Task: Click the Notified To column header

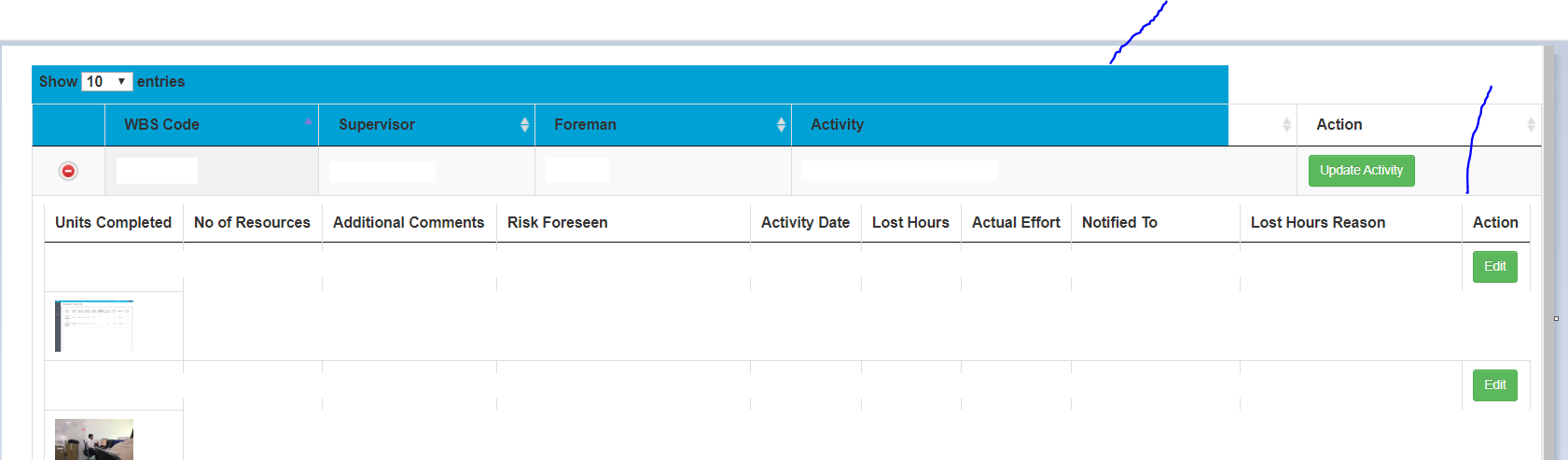Action: [1119, 223]
